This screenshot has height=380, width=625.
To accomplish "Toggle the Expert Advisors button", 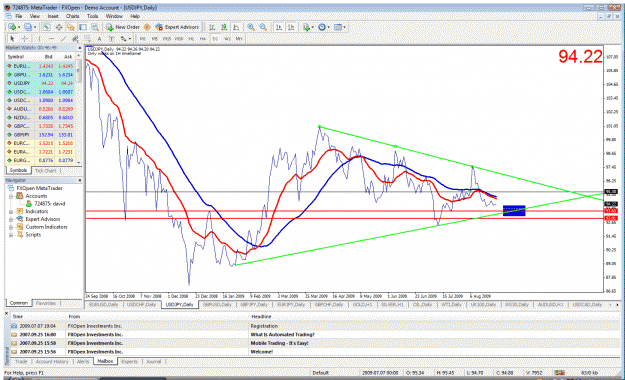I will click(x=177, y=27).
